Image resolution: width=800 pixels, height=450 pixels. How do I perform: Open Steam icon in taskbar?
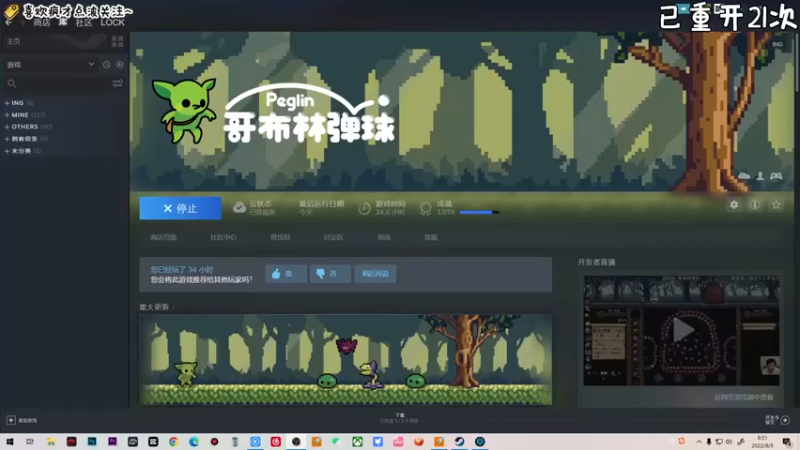pyautogui.click(x=459, y=442)
